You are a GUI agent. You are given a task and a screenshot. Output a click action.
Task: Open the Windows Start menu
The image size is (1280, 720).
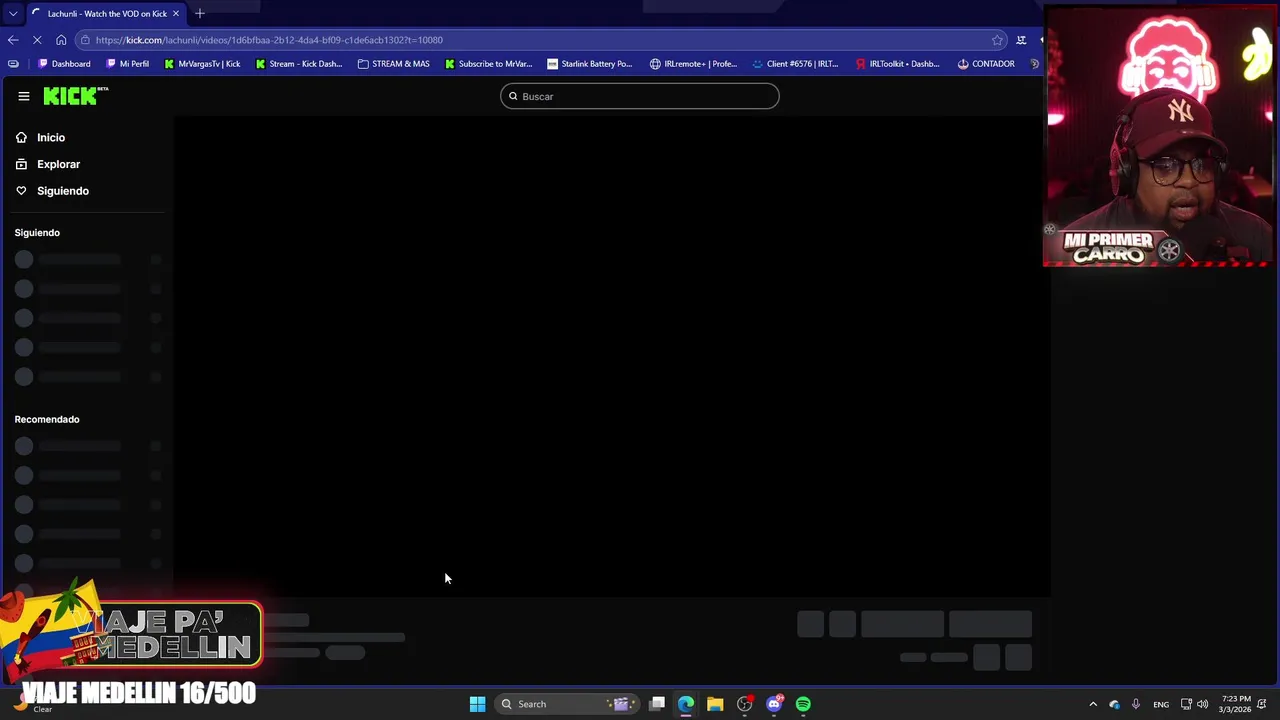point(477,704)
